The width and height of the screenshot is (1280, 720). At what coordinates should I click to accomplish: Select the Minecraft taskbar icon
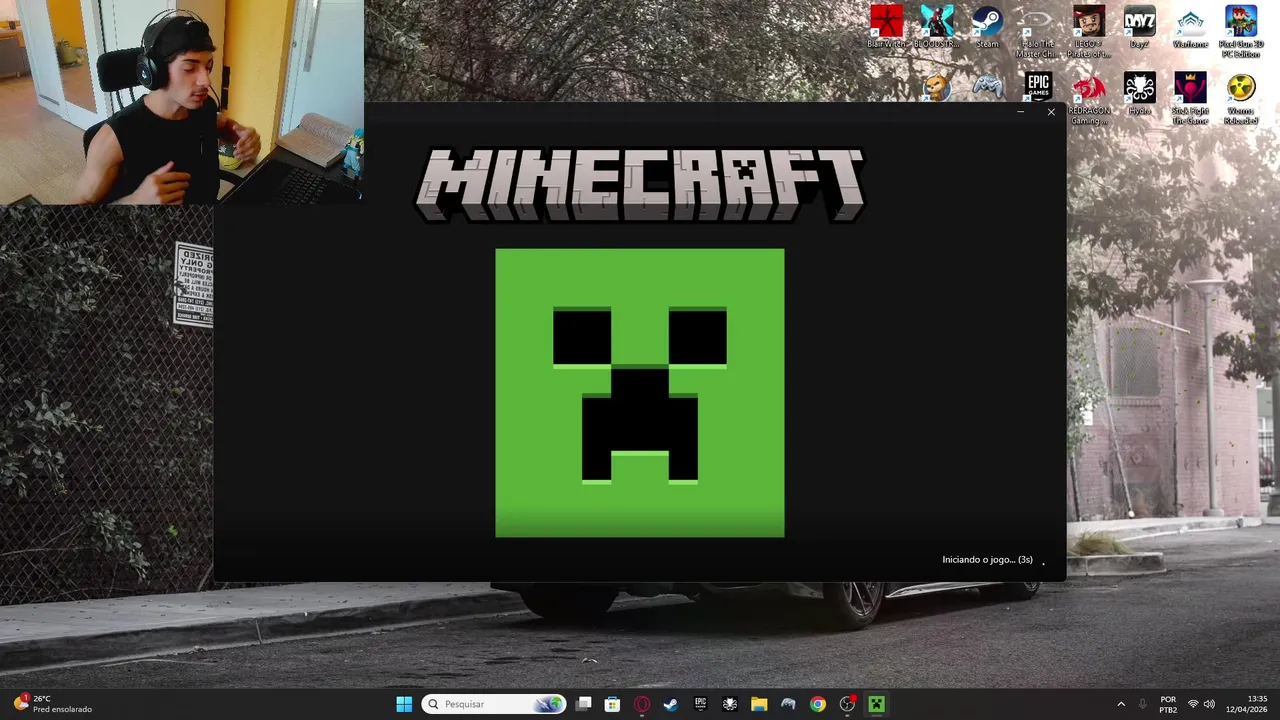point(877,704)
